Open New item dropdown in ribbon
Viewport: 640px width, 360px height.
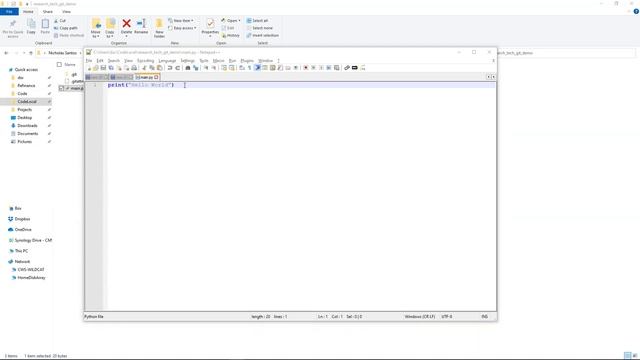point(181,20)
